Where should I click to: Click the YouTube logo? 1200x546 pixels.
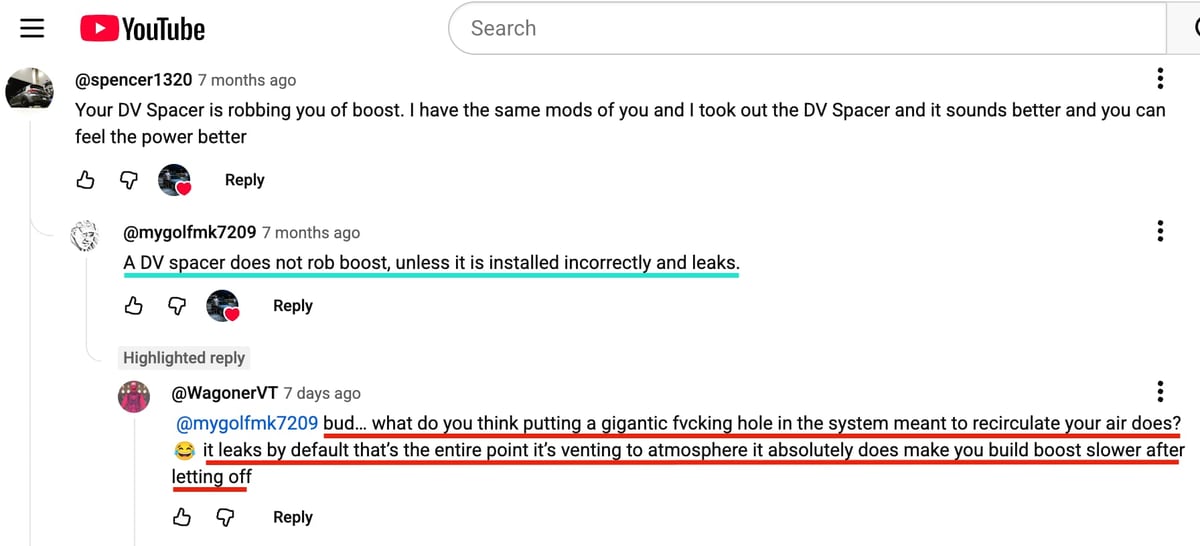[x=143, y=29]
